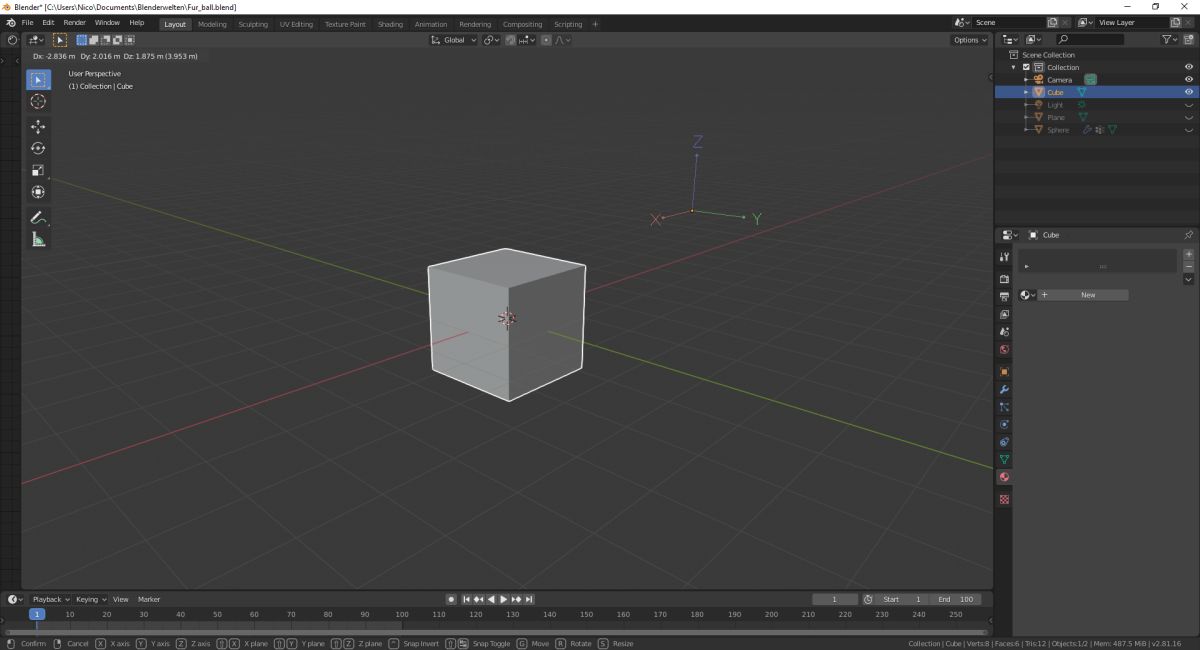Select the Annotate tool

click(x=38, y=217)
